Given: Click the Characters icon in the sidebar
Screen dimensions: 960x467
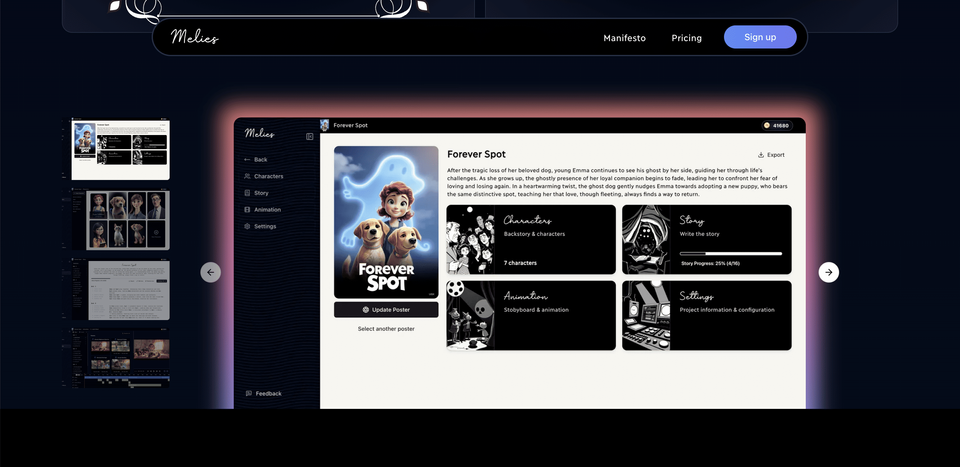Looking at the screenshot, I should pyautogui.click(x=247, y=176).
